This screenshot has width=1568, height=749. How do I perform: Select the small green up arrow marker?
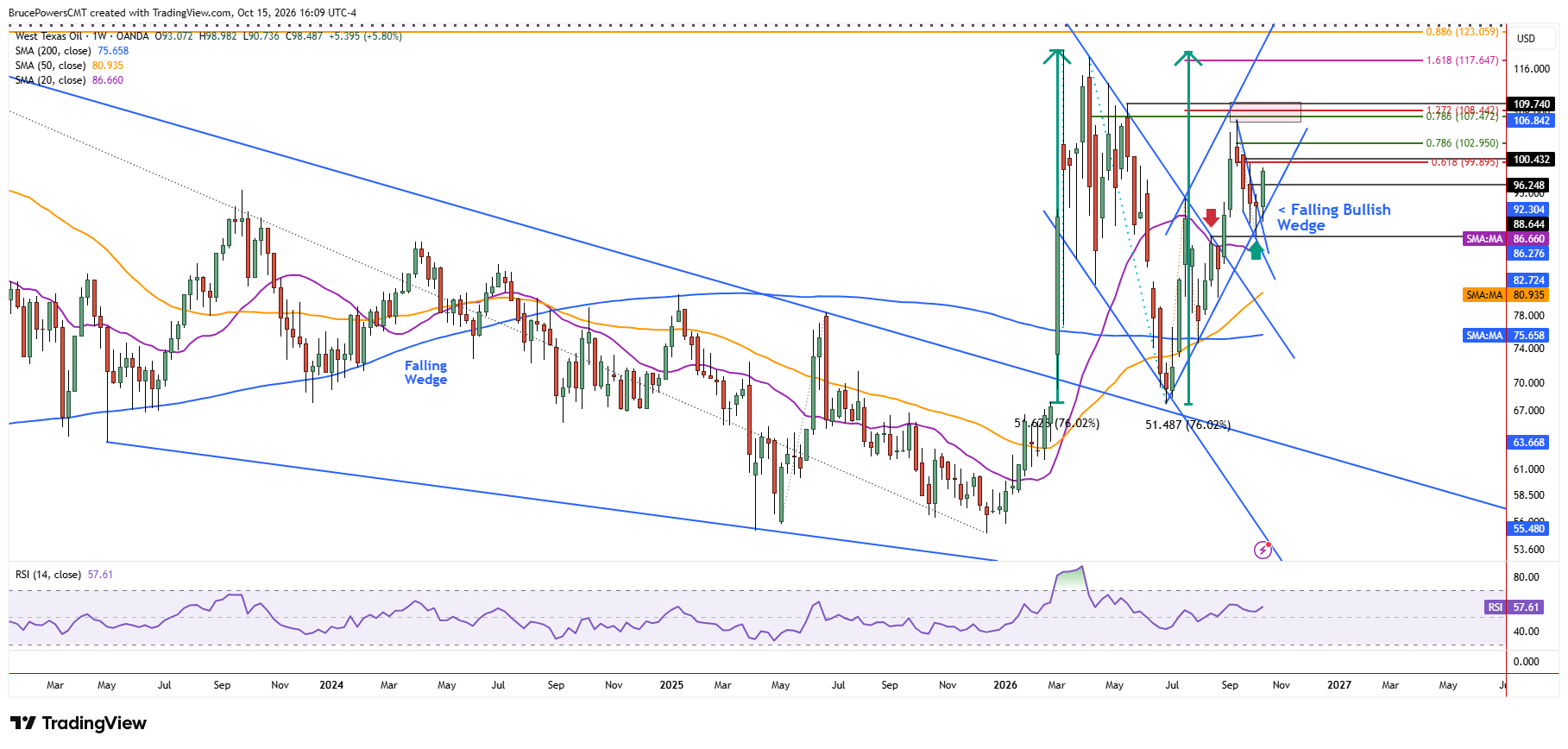tap(1256, 250)
